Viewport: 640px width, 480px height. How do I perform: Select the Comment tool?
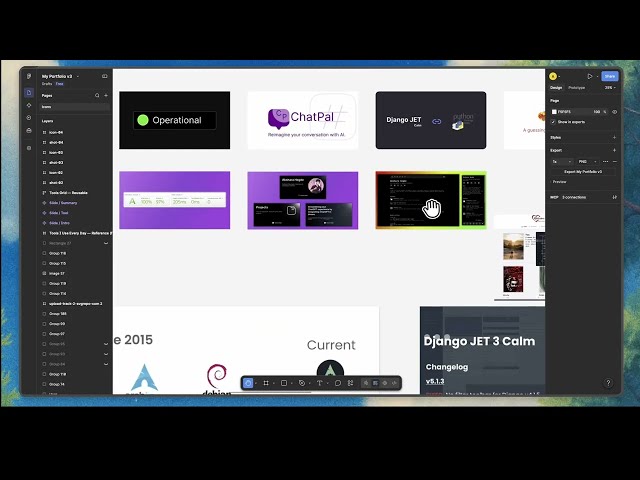[338, 383]
